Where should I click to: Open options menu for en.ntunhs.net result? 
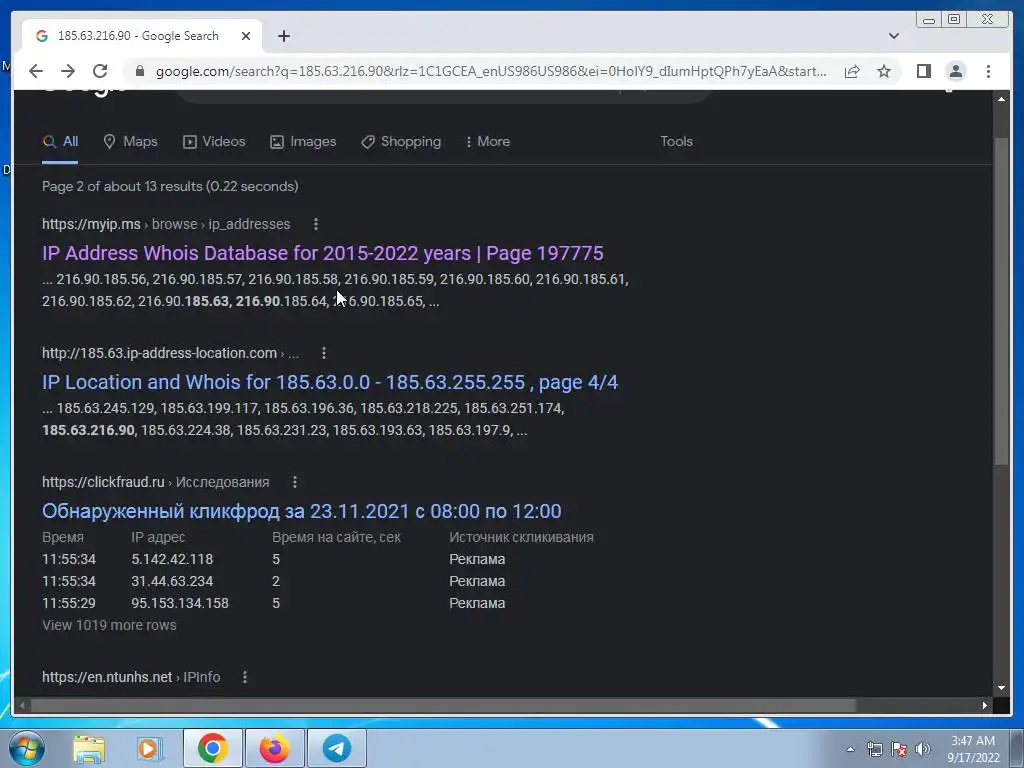click(x=245, y=677)
